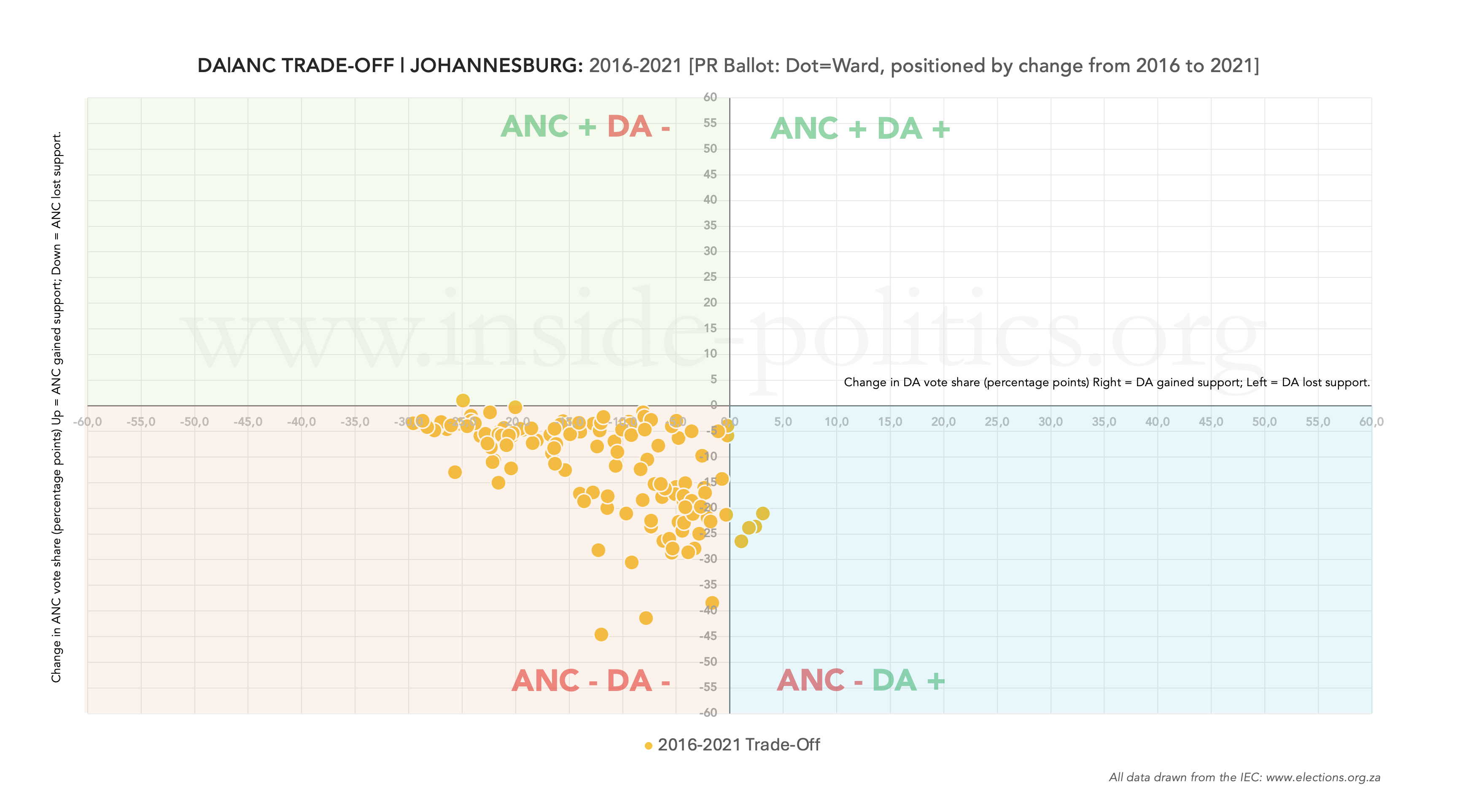Click the data point near -40 on the ANC axis

(712, 603)
